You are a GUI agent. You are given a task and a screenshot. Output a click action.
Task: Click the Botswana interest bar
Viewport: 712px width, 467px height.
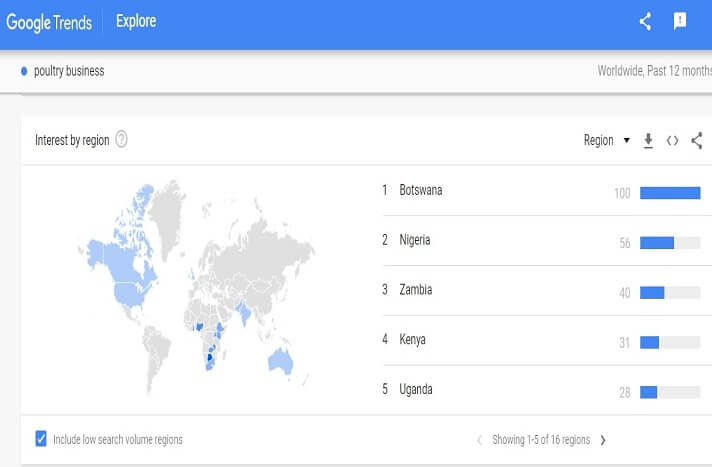670,192
